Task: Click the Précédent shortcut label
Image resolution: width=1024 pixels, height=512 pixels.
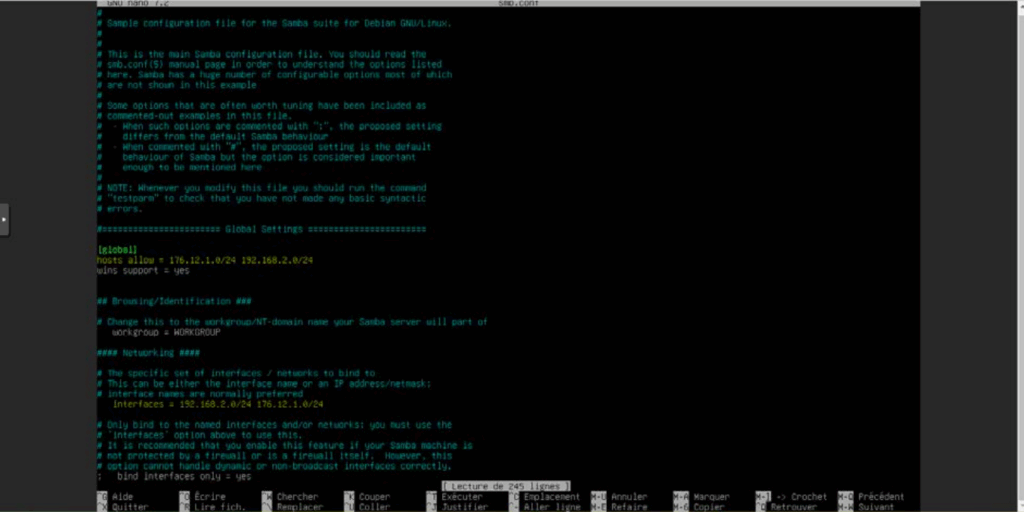Action: 881,497
